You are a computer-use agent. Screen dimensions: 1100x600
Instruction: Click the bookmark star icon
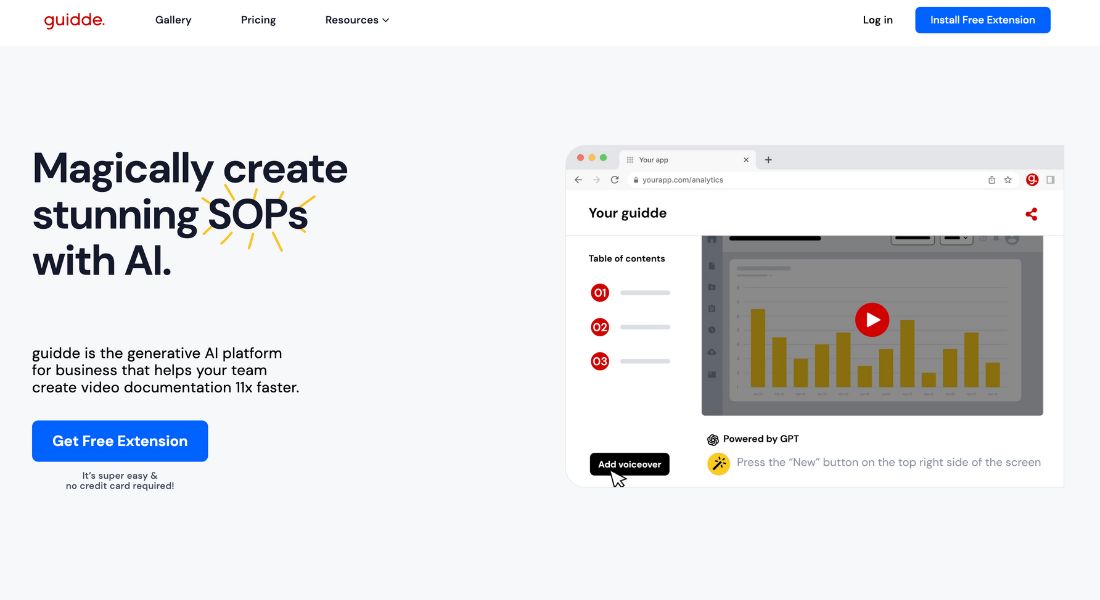[x=1008, y=180]
